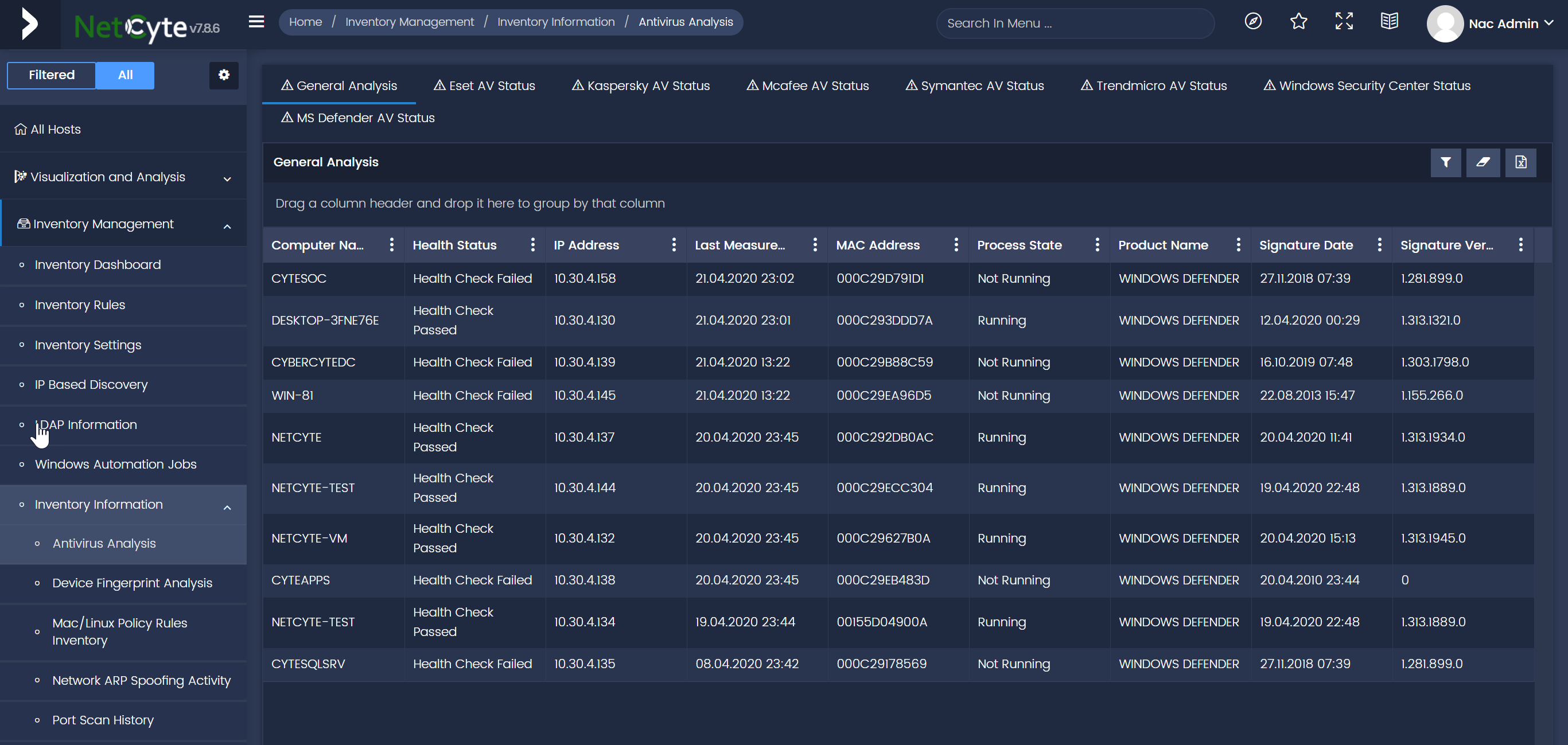Export grid to Excel icon

click(x=1520, y=162)
